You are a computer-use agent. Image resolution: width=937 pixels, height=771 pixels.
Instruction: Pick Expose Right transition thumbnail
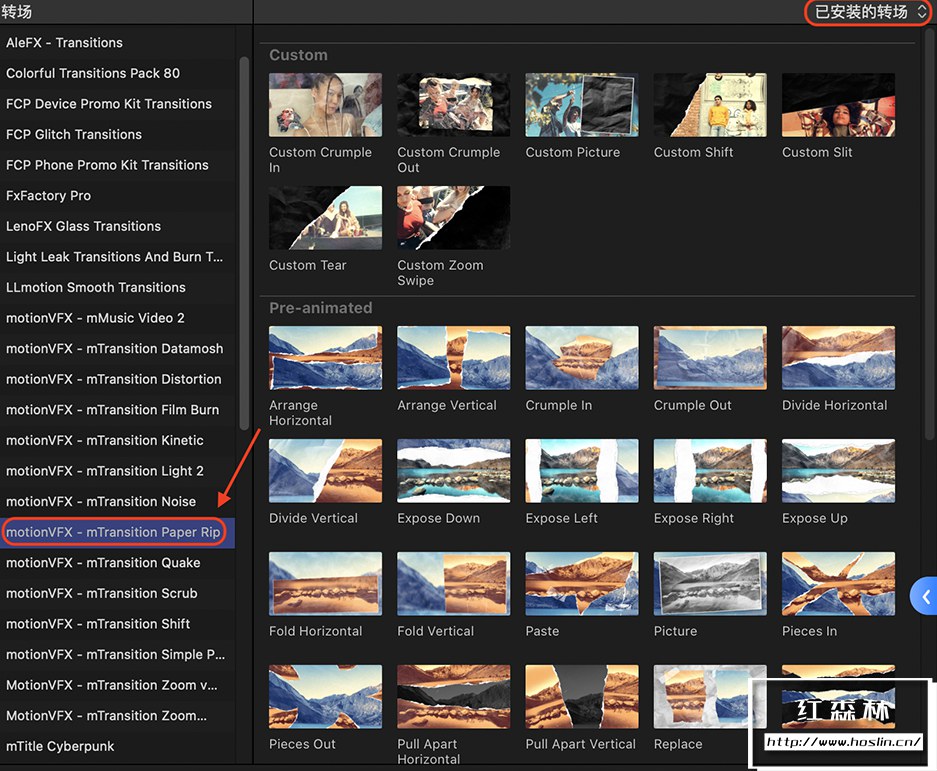point(710,470)
